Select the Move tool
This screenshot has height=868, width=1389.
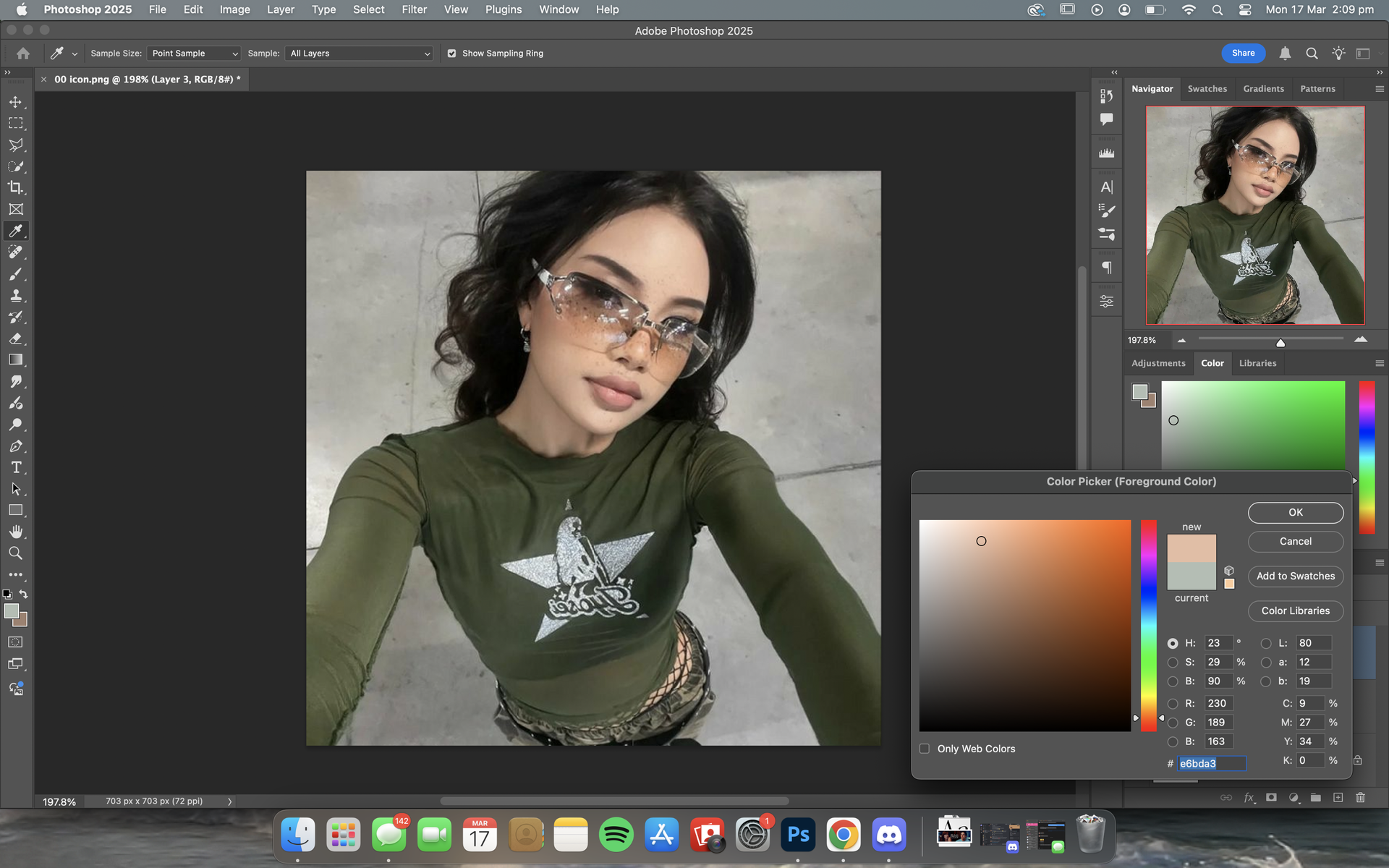click(15, 102)
